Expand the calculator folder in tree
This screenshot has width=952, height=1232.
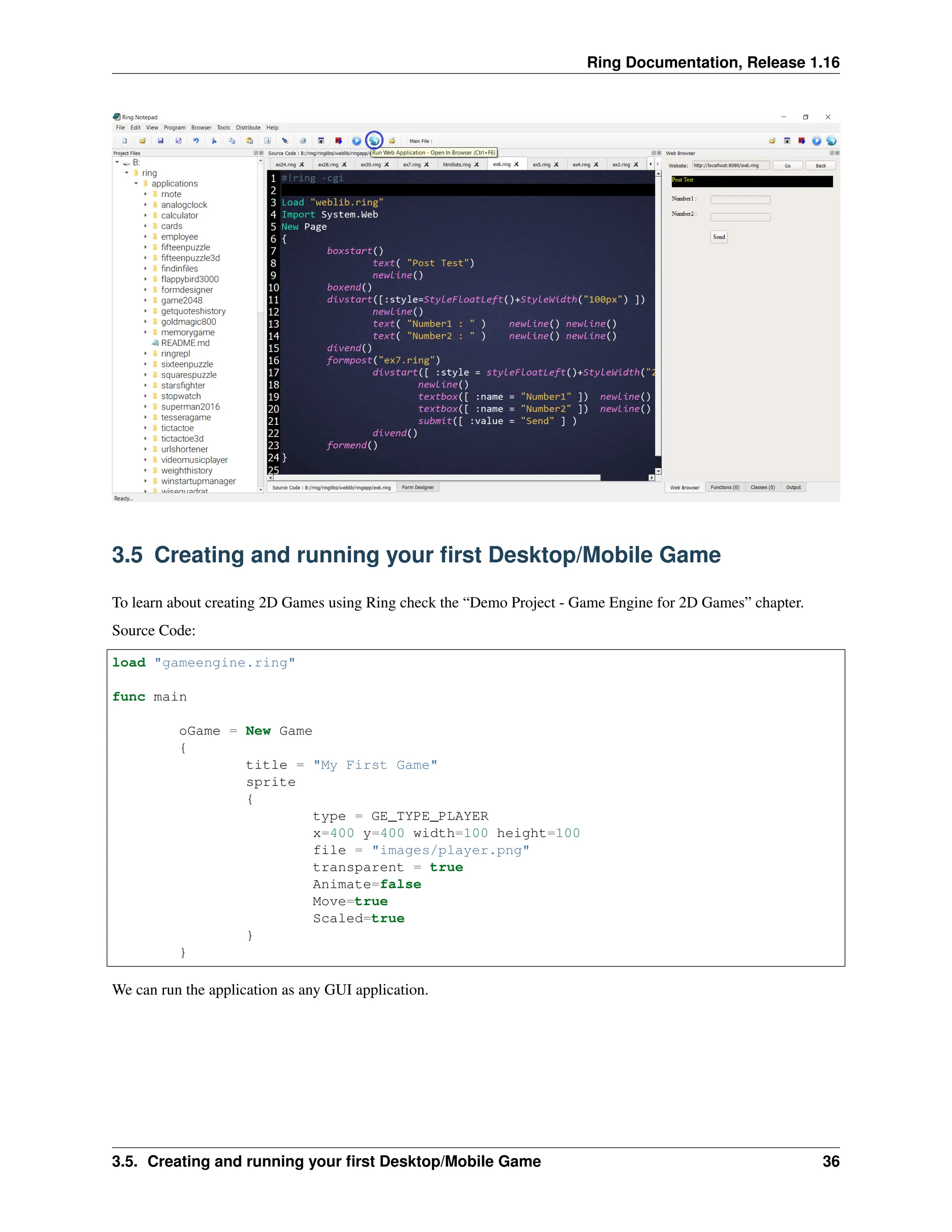coord(145,216)
